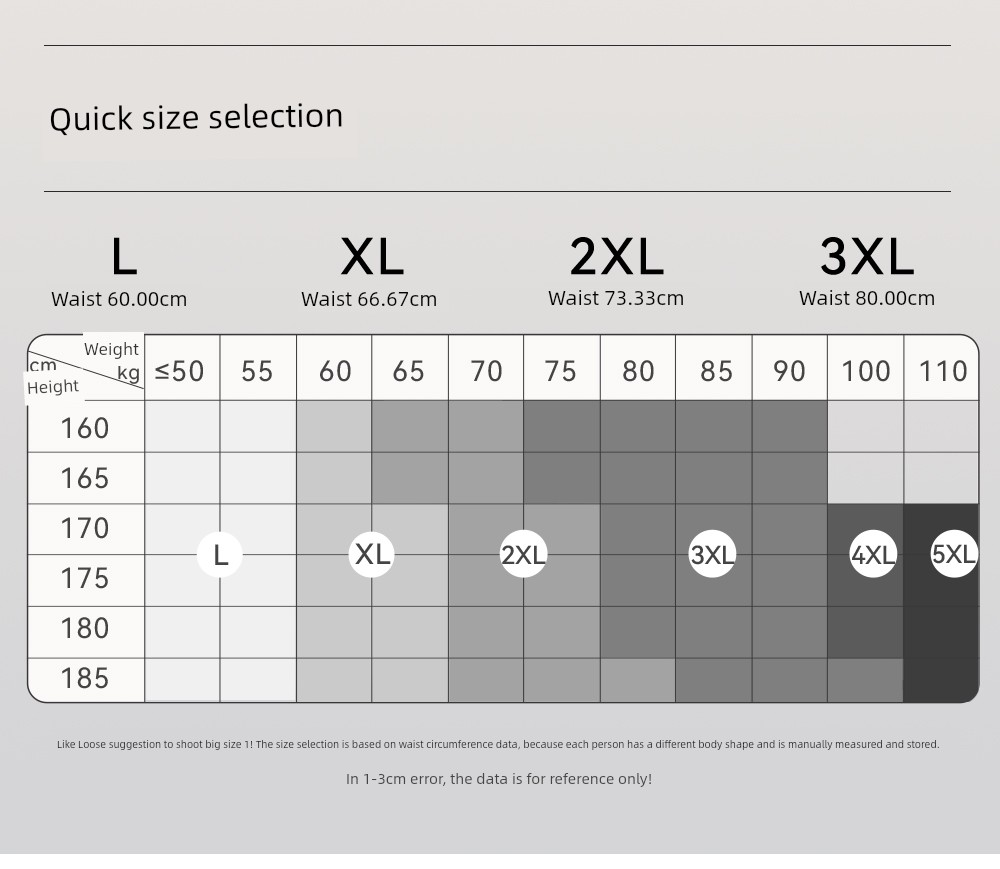1000x869 pixels.
Task: Click the L circle badge in chart
Action: click(220, 555)
